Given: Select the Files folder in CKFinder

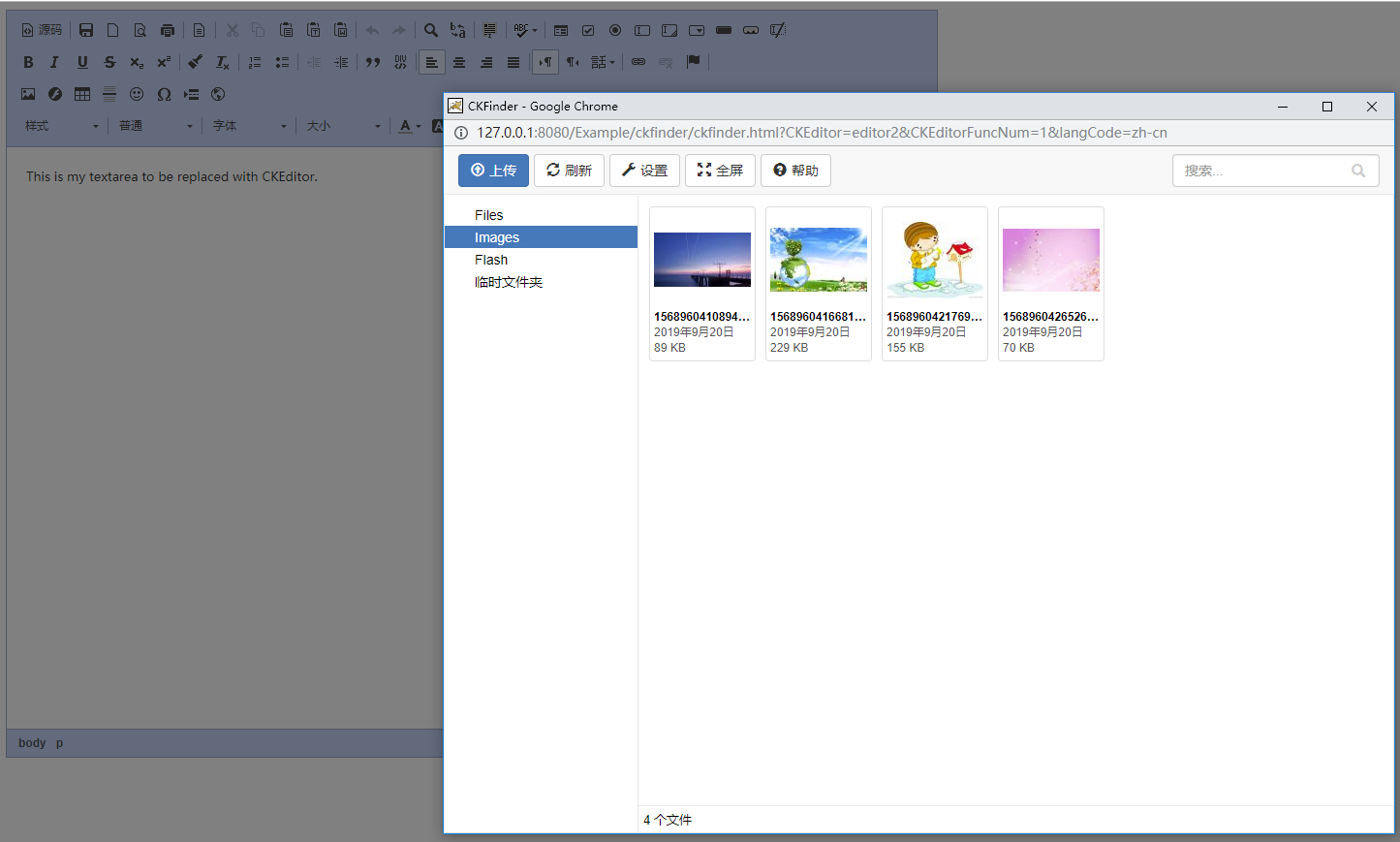Looking at the screenshot, I should [488, 214].
